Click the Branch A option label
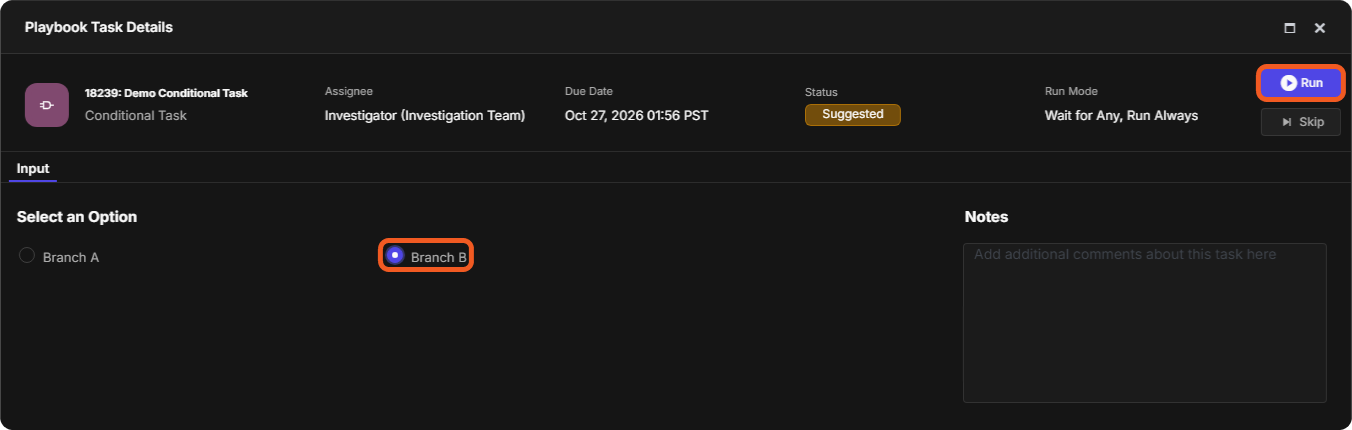 pos(71,257)
